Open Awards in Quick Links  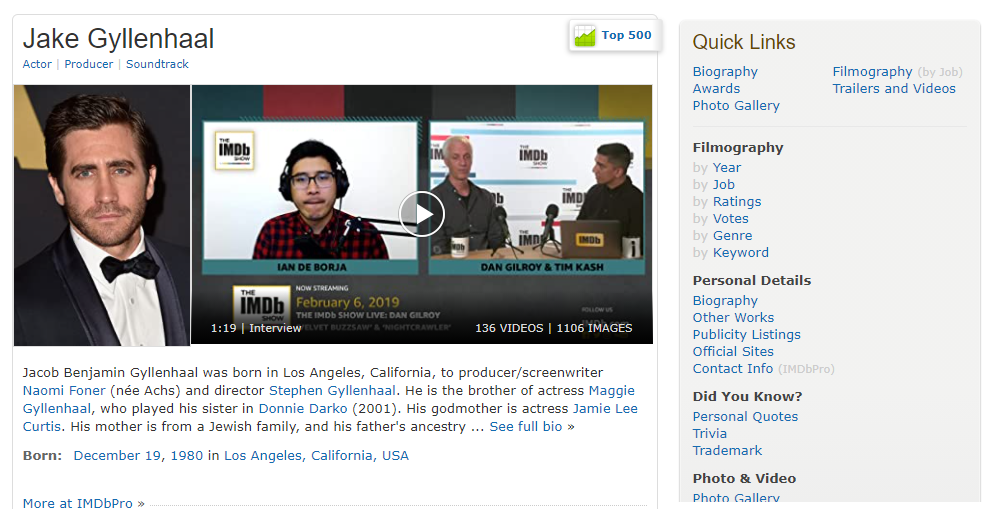pos(716,89)
